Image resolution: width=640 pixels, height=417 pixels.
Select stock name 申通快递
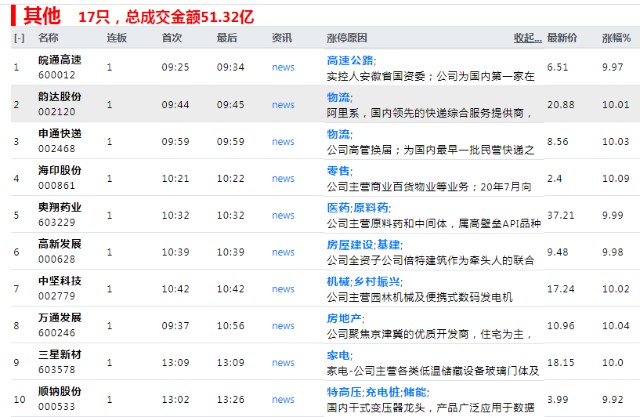tap(60, 133)
